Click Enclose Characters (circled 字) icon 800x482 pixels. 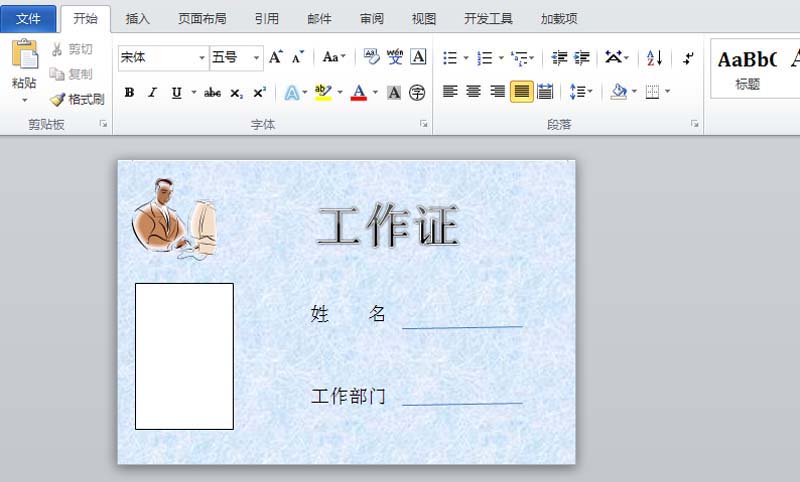(417, 93)
